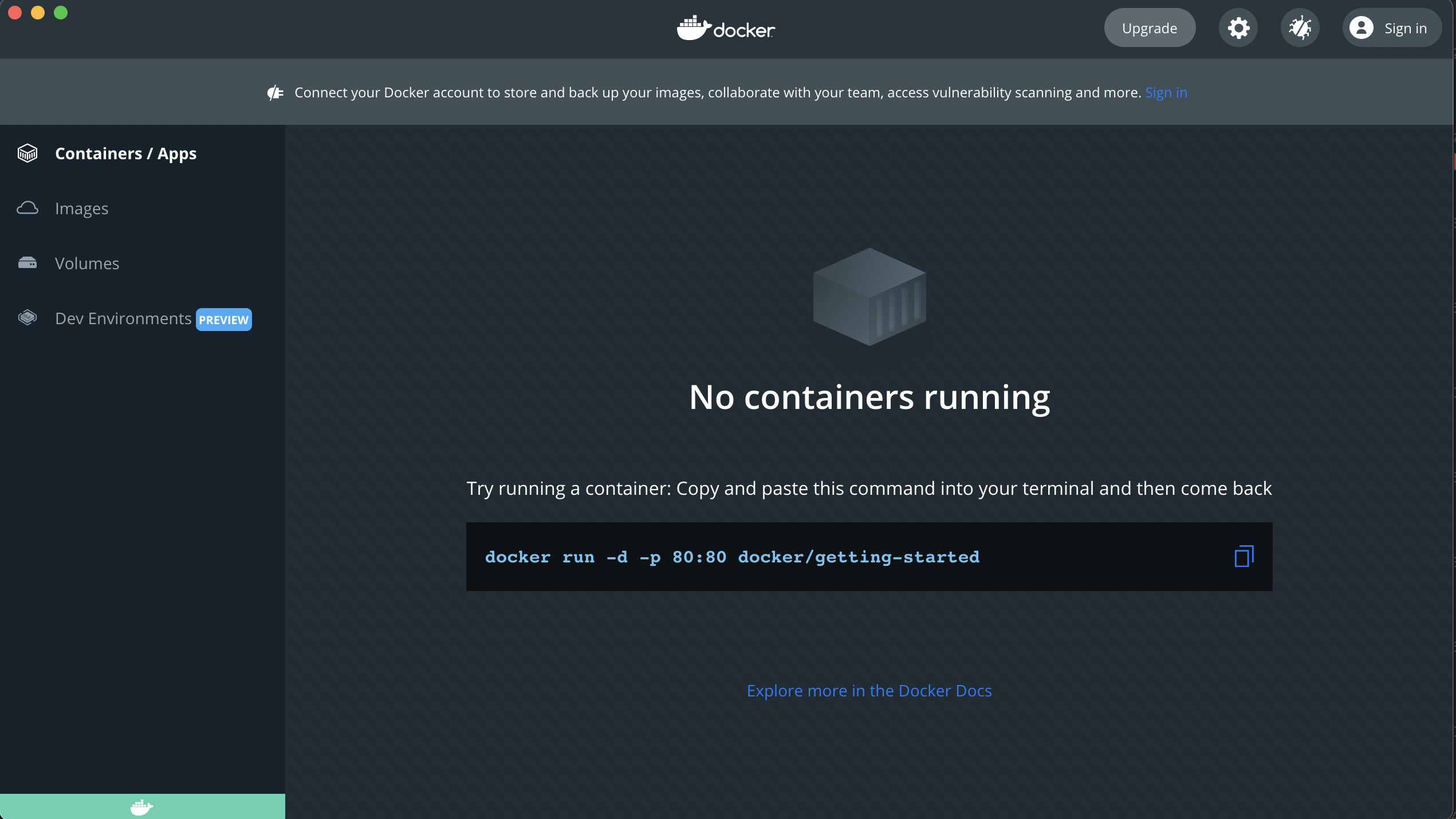This screenshot has height=819, width=1456.
Task: Click the Docker logo in header
Action: click(x=726, y=28)
